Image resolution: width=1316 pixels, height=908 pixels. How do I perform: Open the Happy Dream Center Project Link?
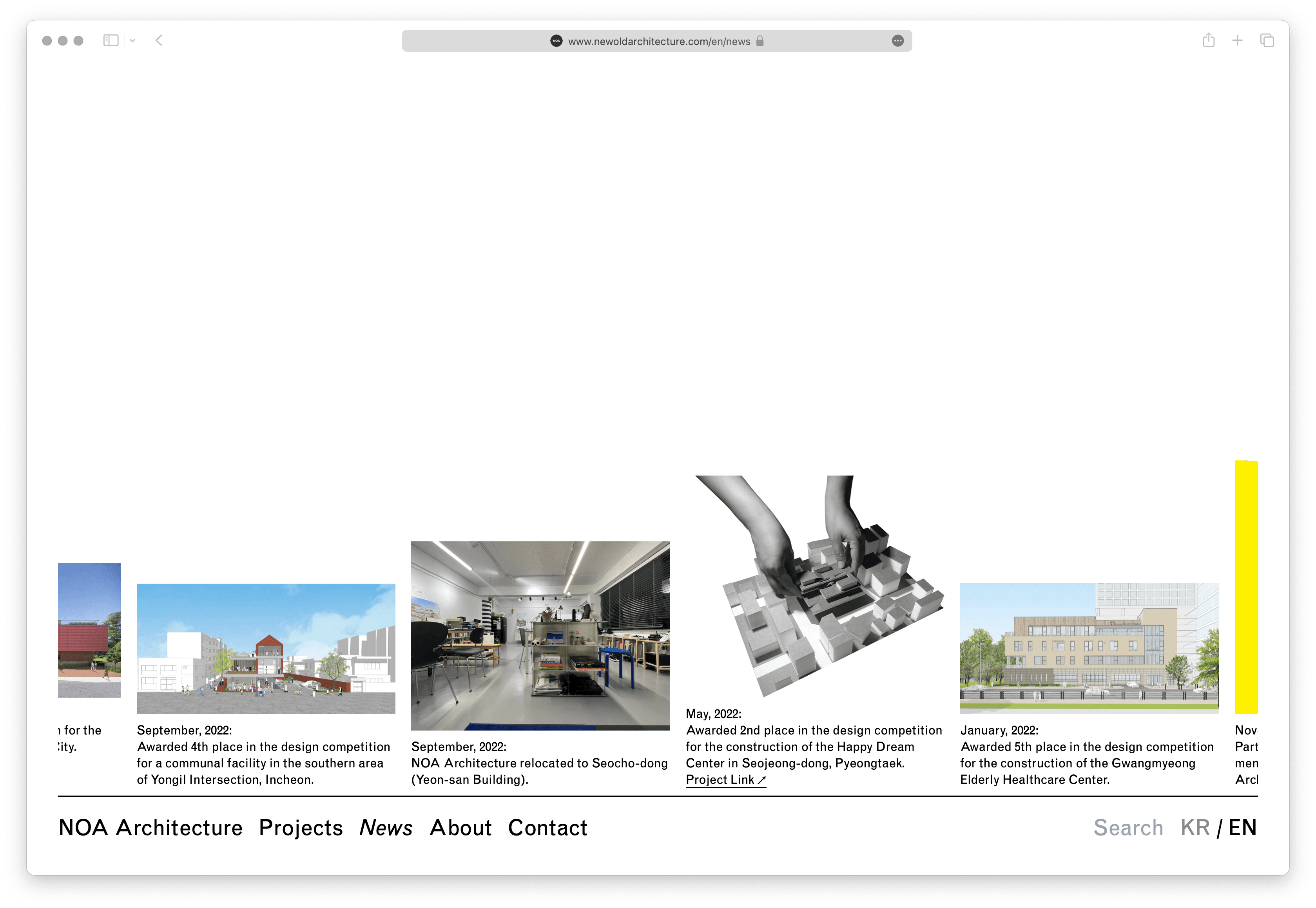click(x=726, y=780)
